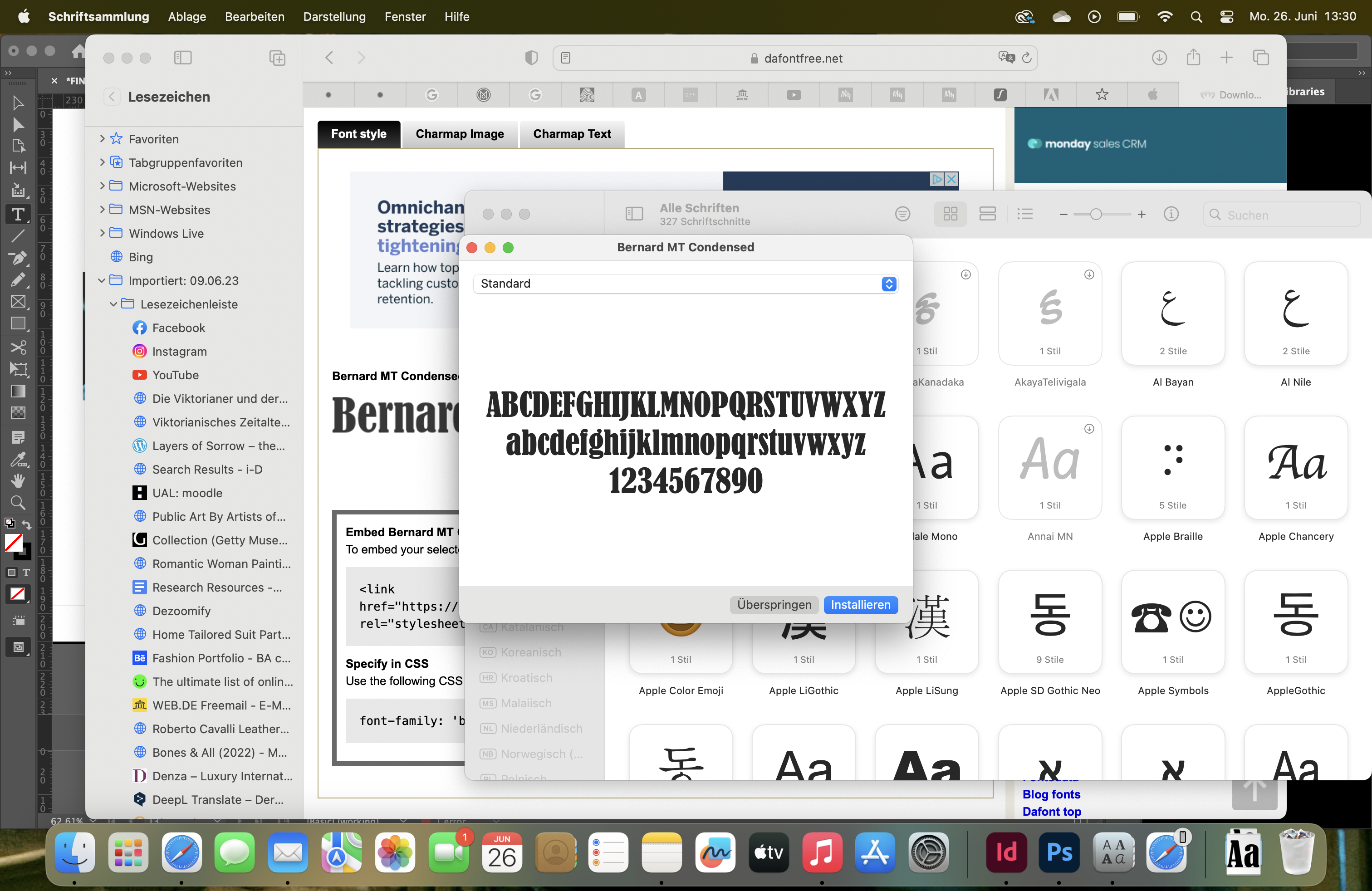Open the Standard style dropdown
1372x891 pixels.
pos(685,284)
